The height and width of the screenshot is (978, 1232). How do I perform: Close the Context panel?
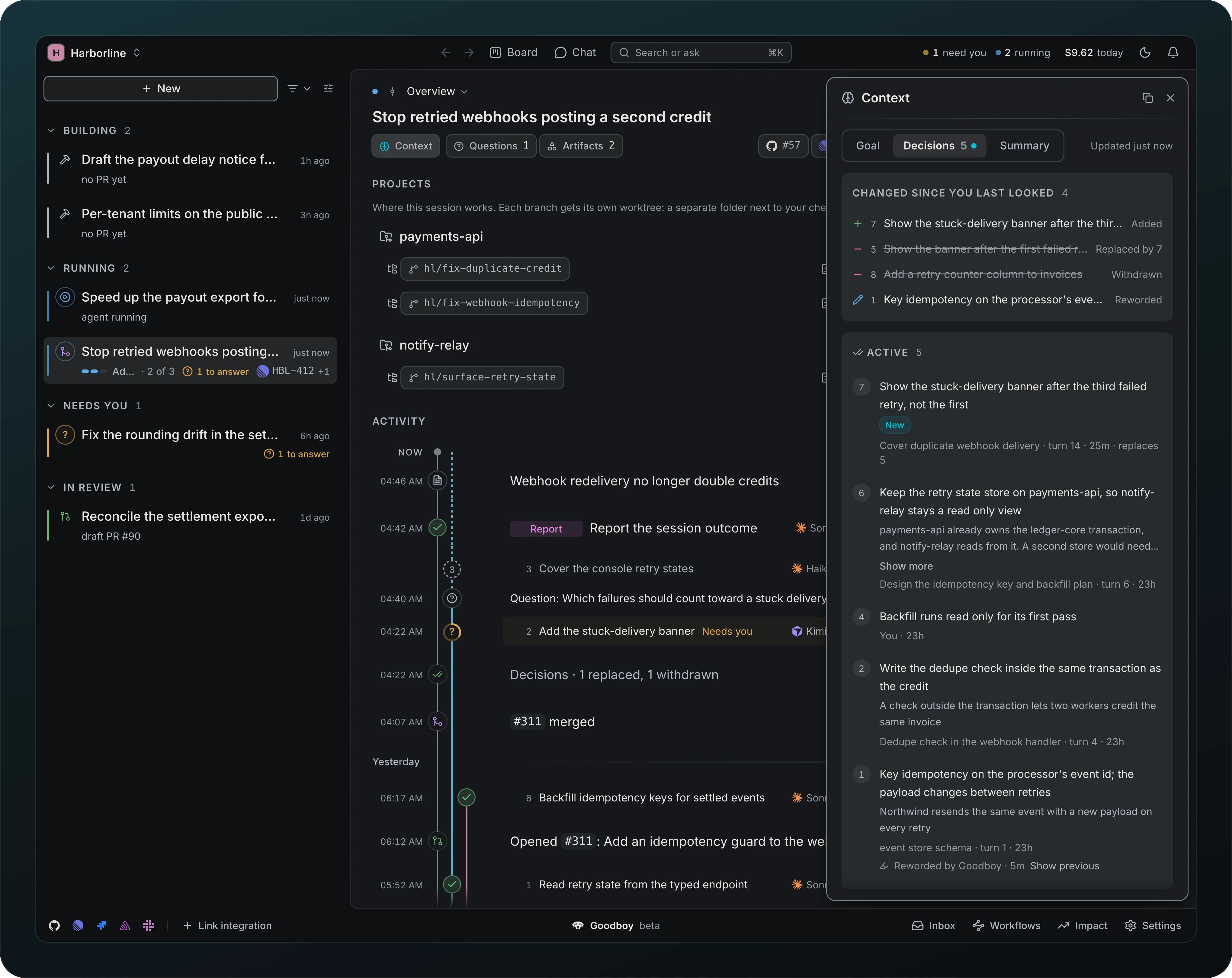click(x=1170, y=98)
